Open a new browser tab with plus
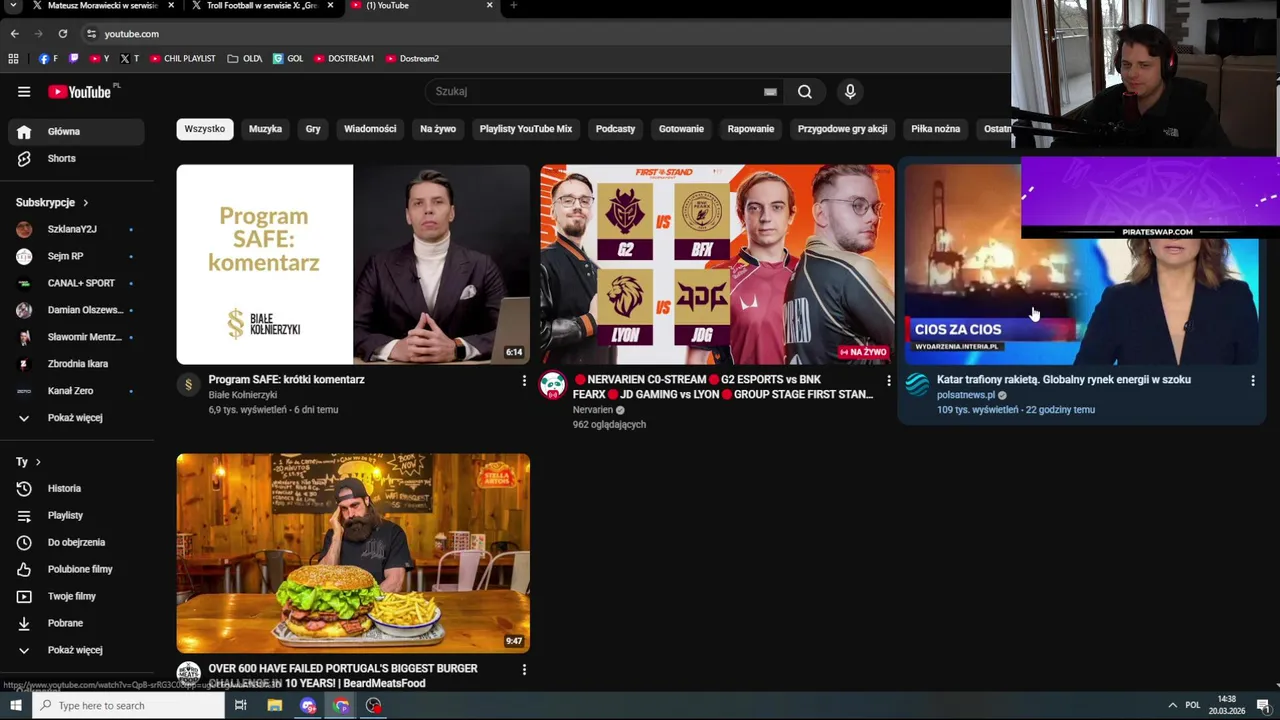The image size is (1280, 720). tap(514, 6)
